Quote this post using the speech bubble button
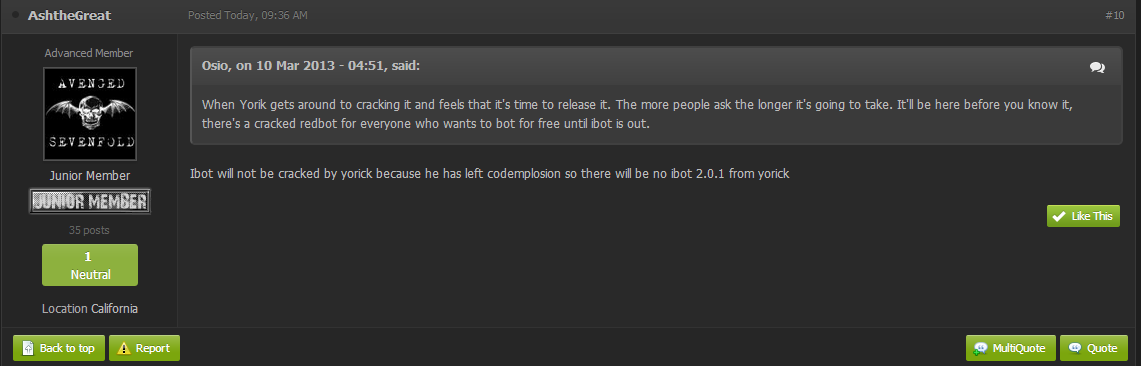 [1094, 348]
